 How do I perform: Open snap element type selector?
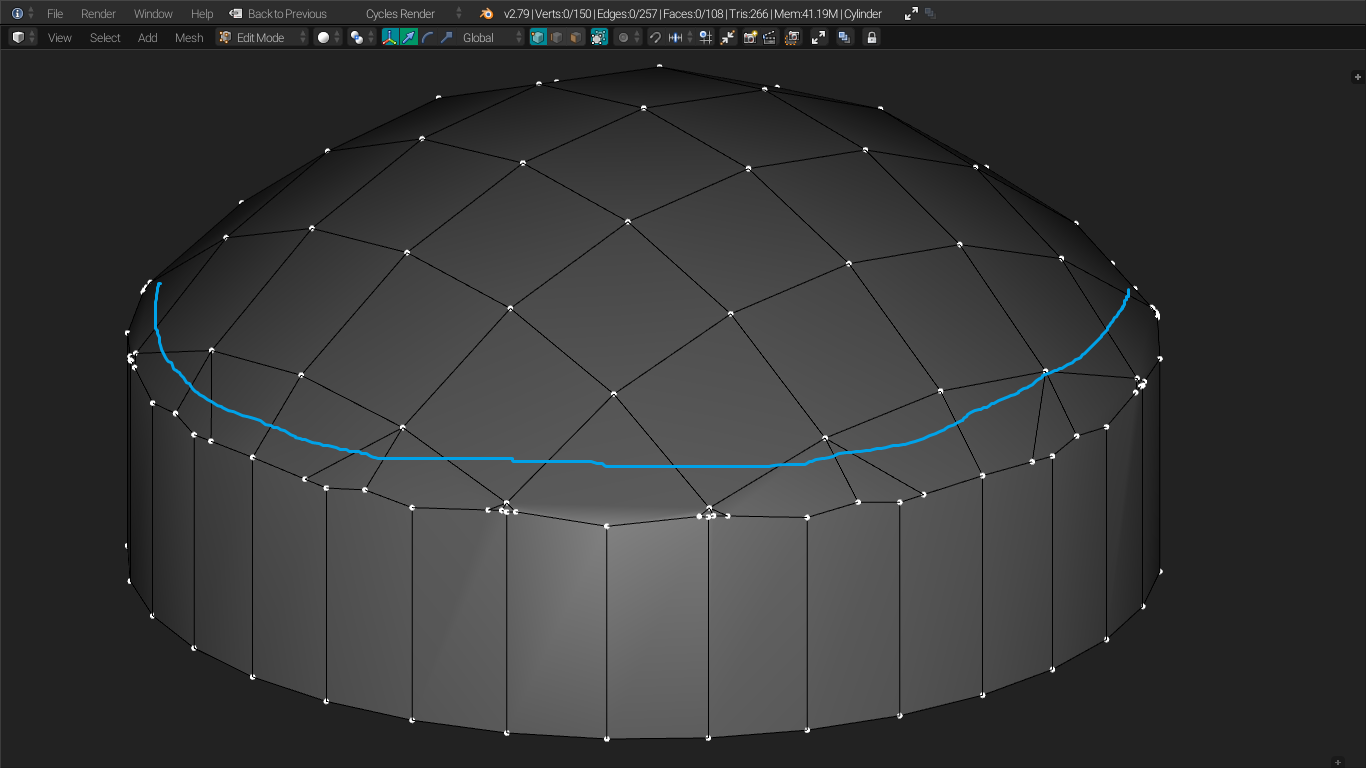(681, 37)
